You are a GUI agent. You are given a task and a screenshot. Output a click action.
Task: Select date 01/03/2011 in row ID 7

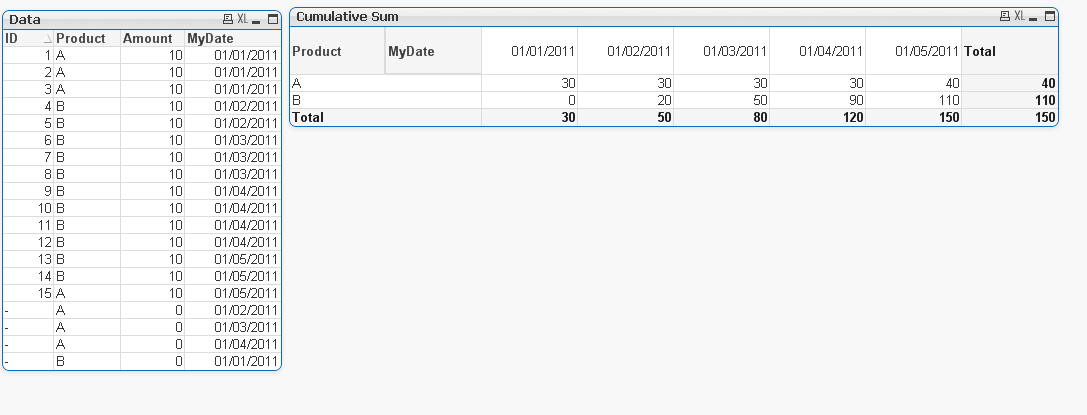(232, 157)
